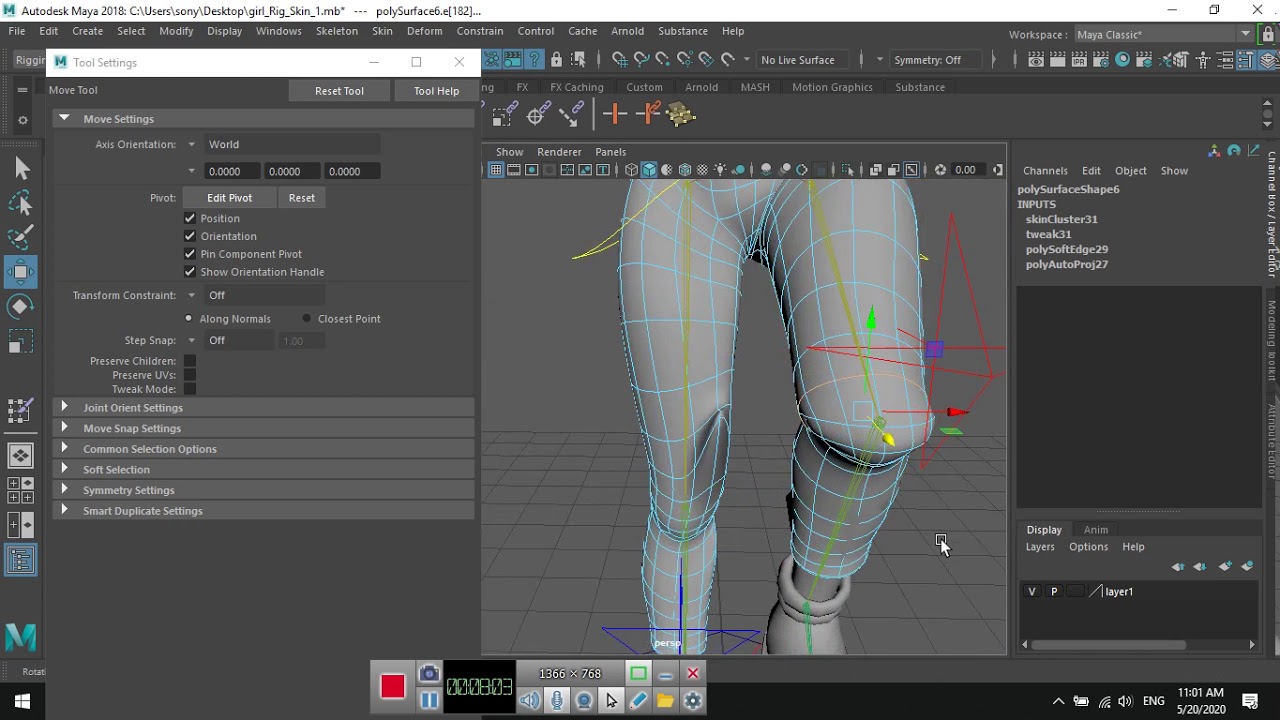Select skinCluster31 in the Channel Box inputs
Viewport: 1280px width, 720px height.
(1061, 219)
